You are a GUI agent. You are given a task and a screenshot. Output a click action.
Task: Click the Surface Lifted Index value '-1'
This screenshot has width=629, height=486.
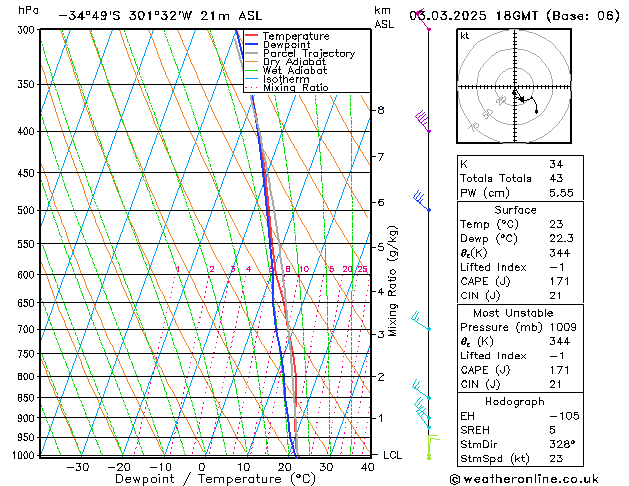coord(557,267)
